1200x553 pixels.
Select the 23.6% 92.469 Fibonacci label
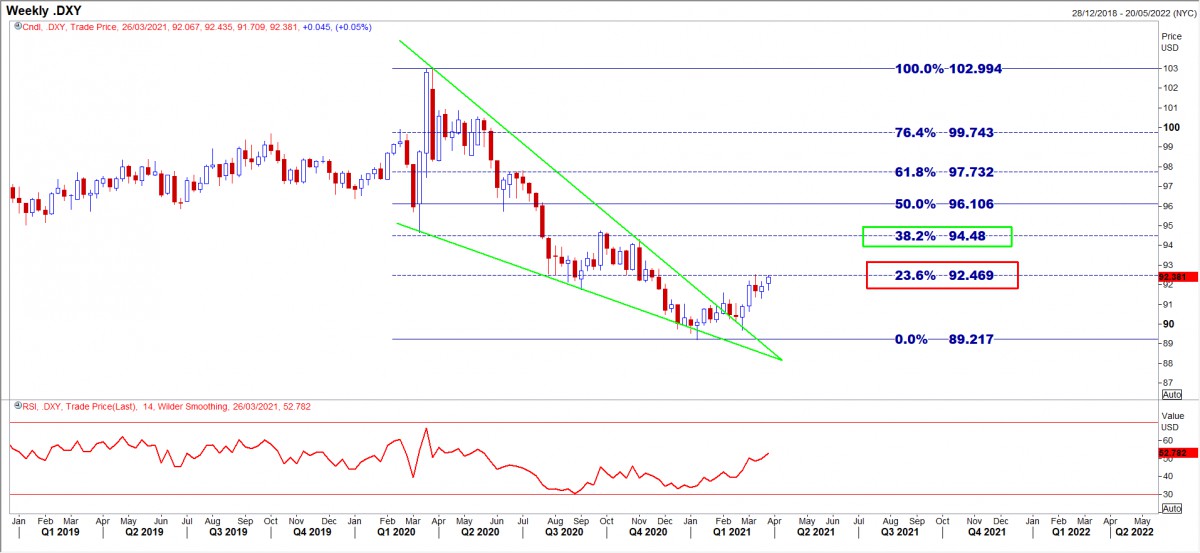point(946,276)
